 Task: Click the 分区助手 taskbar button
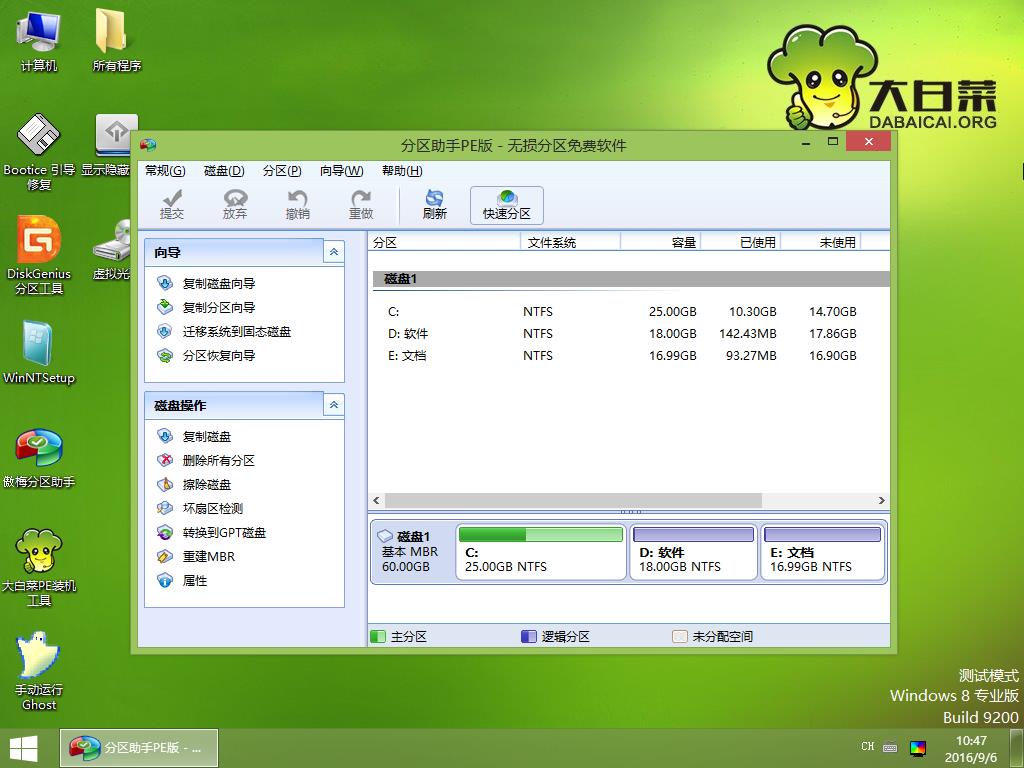(138, 747)
